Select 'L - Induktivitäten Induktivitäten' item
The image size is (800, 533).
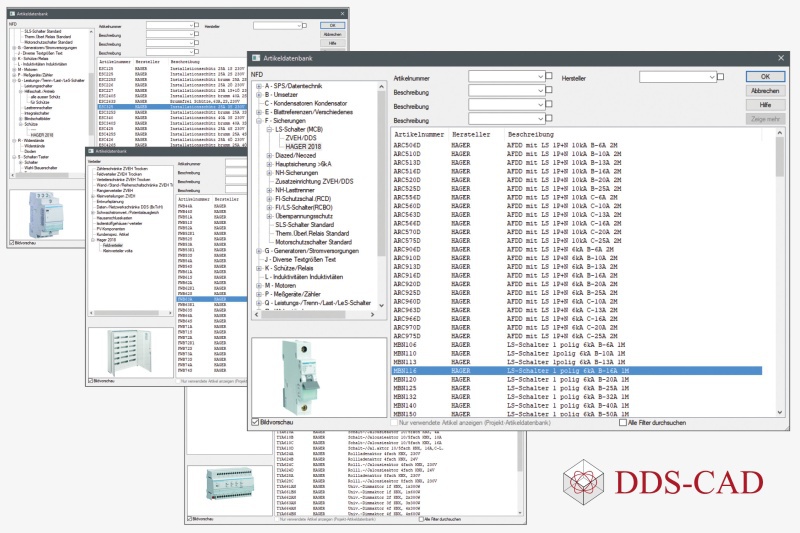pos(304,277)
